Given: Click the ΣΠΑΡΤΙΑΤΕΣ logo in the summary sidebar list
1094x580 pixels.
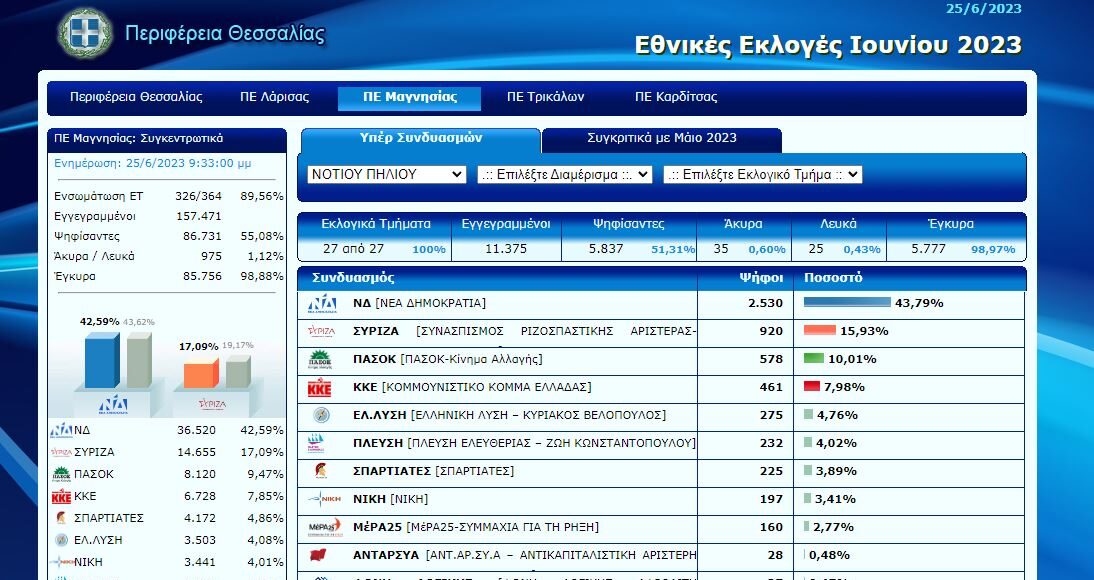Looking at the screenshot, I should pyautogui.click(x=61, y=518).
